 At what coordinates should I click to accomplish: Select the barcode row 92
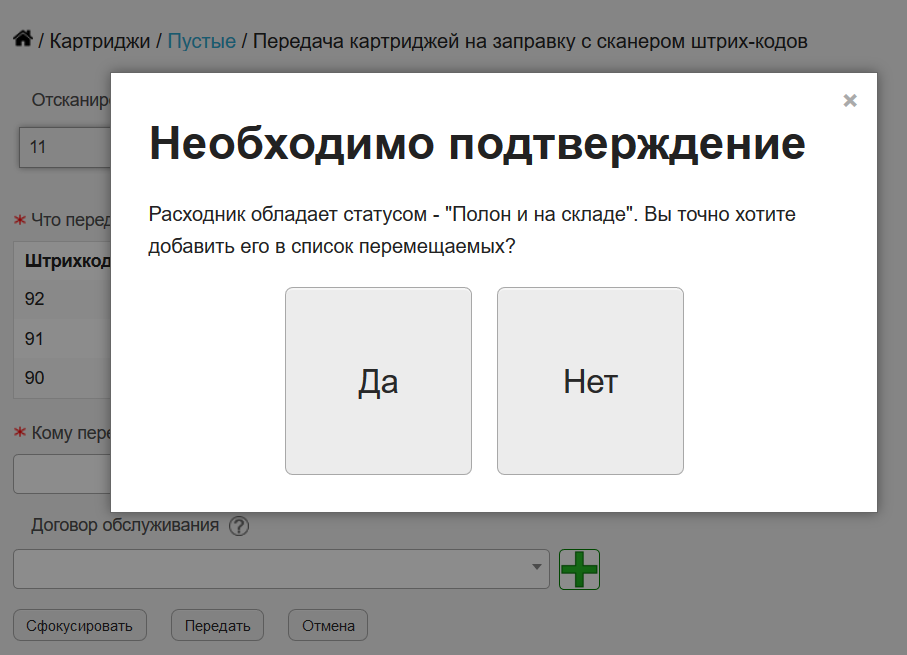pyautogui.click(x=62, y=299)
